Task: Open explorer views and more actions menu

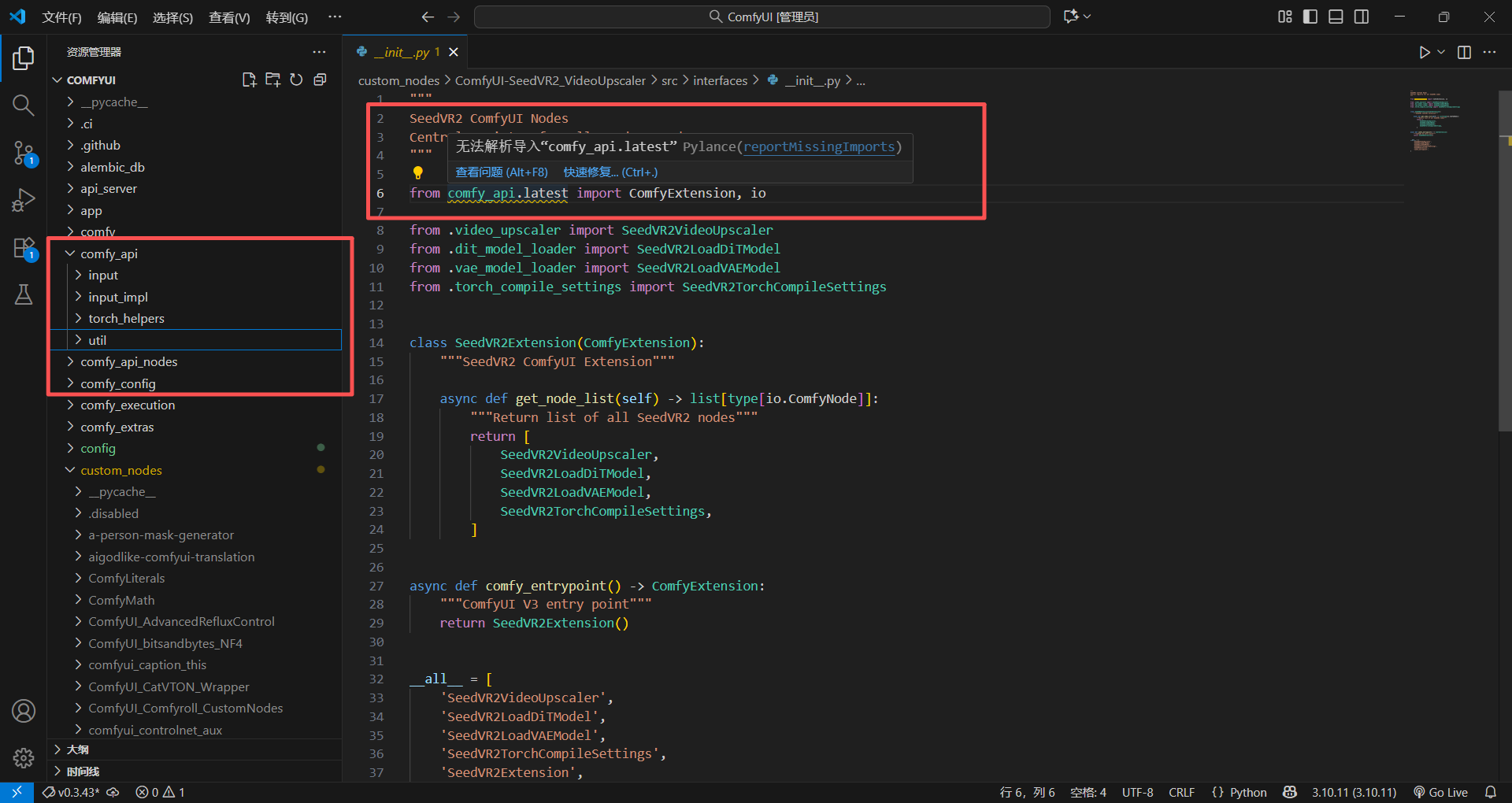Action: click(319, 52)
